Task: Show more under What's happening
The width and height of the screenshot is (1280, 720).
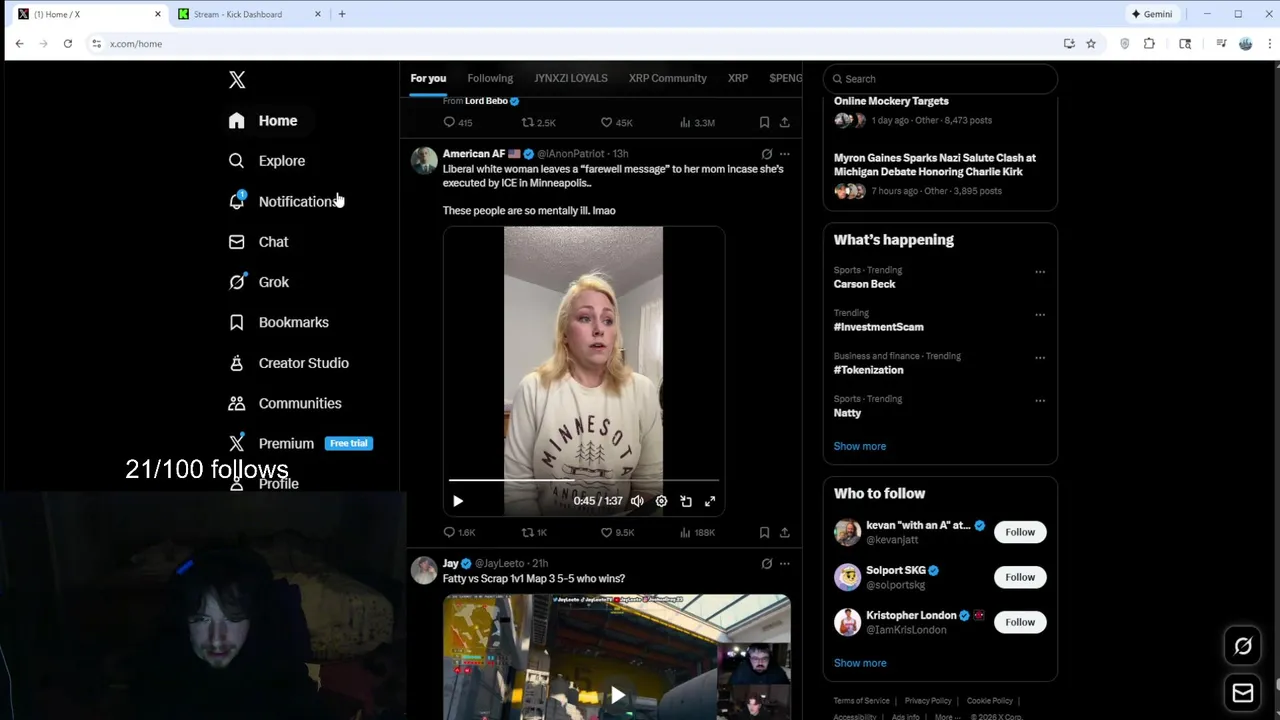Action: [860, 446]
